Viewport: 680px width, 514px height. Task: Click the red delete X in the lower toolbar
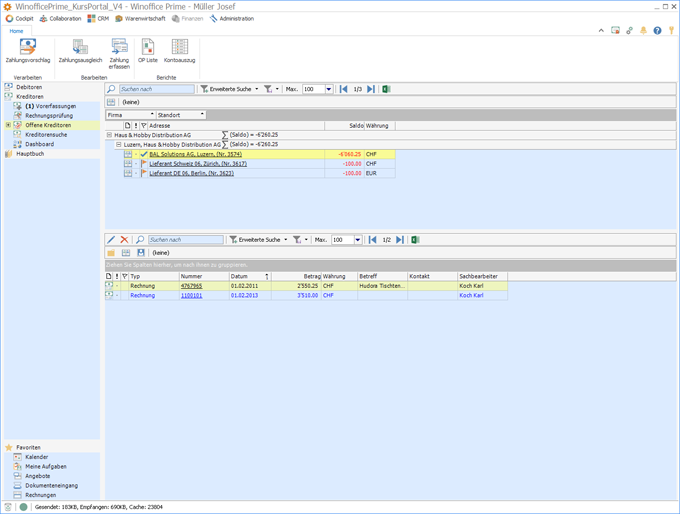[x=124, y=239]
